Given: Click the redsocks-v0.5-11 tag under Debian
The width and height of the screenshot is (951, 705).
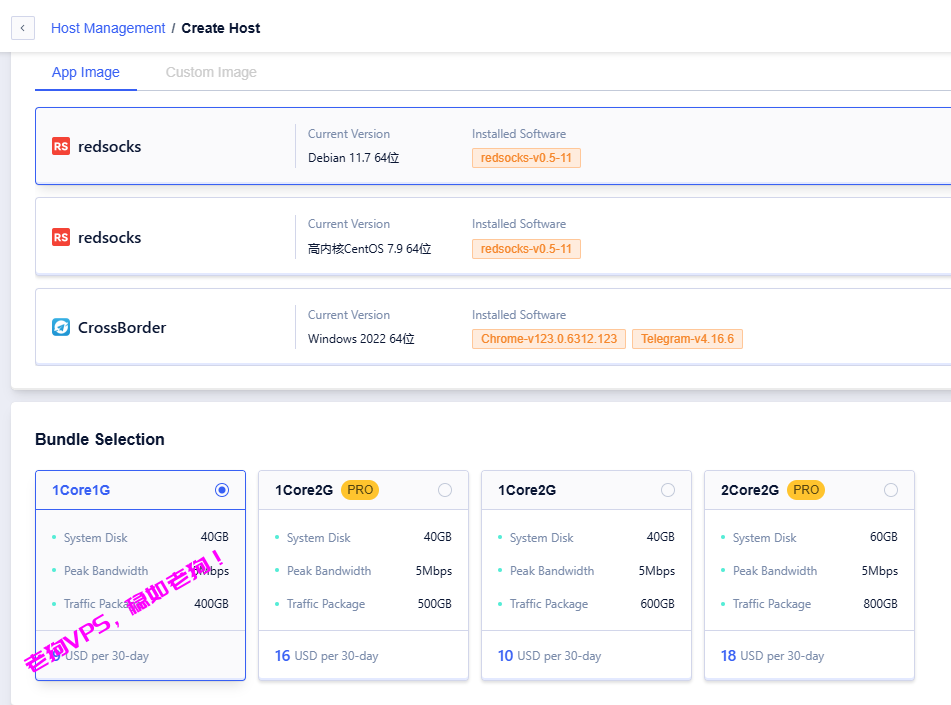Looking at the screenshot, I should coord(526,158).
